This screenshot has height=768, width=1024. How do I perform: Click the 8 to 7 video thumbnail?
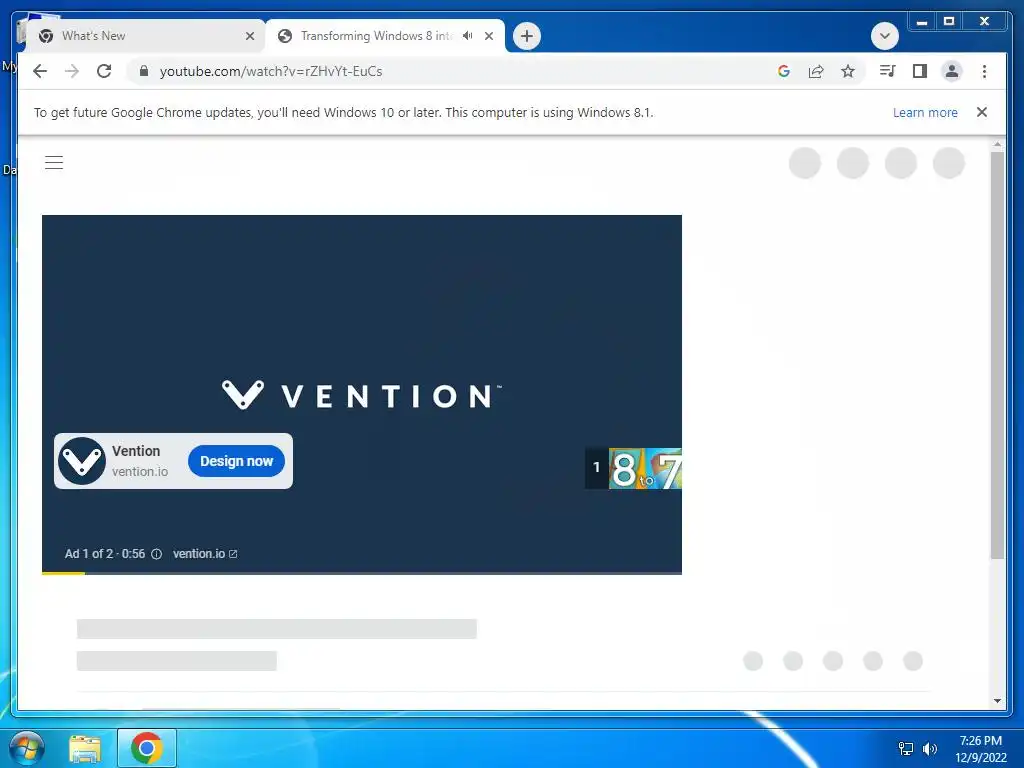pos(645,468)
